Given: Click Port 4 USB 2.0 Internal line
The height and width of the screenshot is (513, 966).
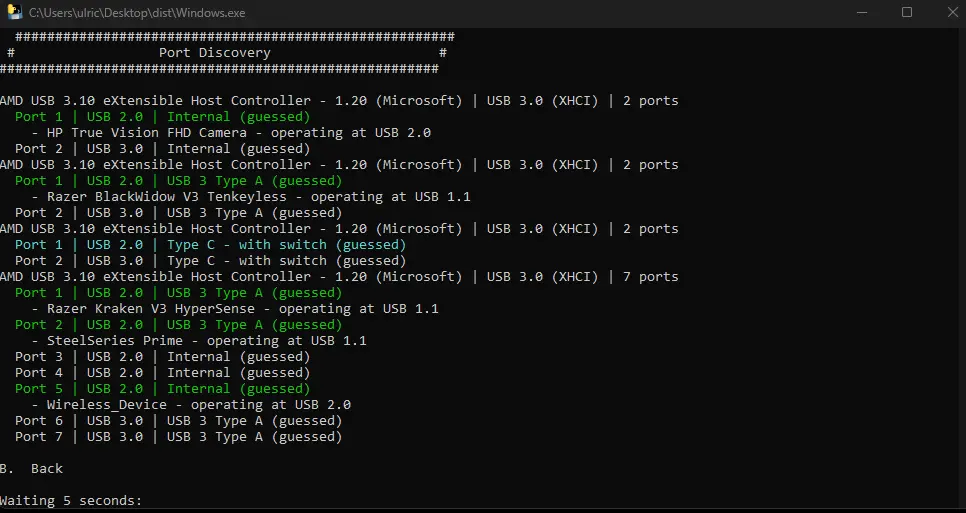Looking at the screenshot, I should pos(163,373).
